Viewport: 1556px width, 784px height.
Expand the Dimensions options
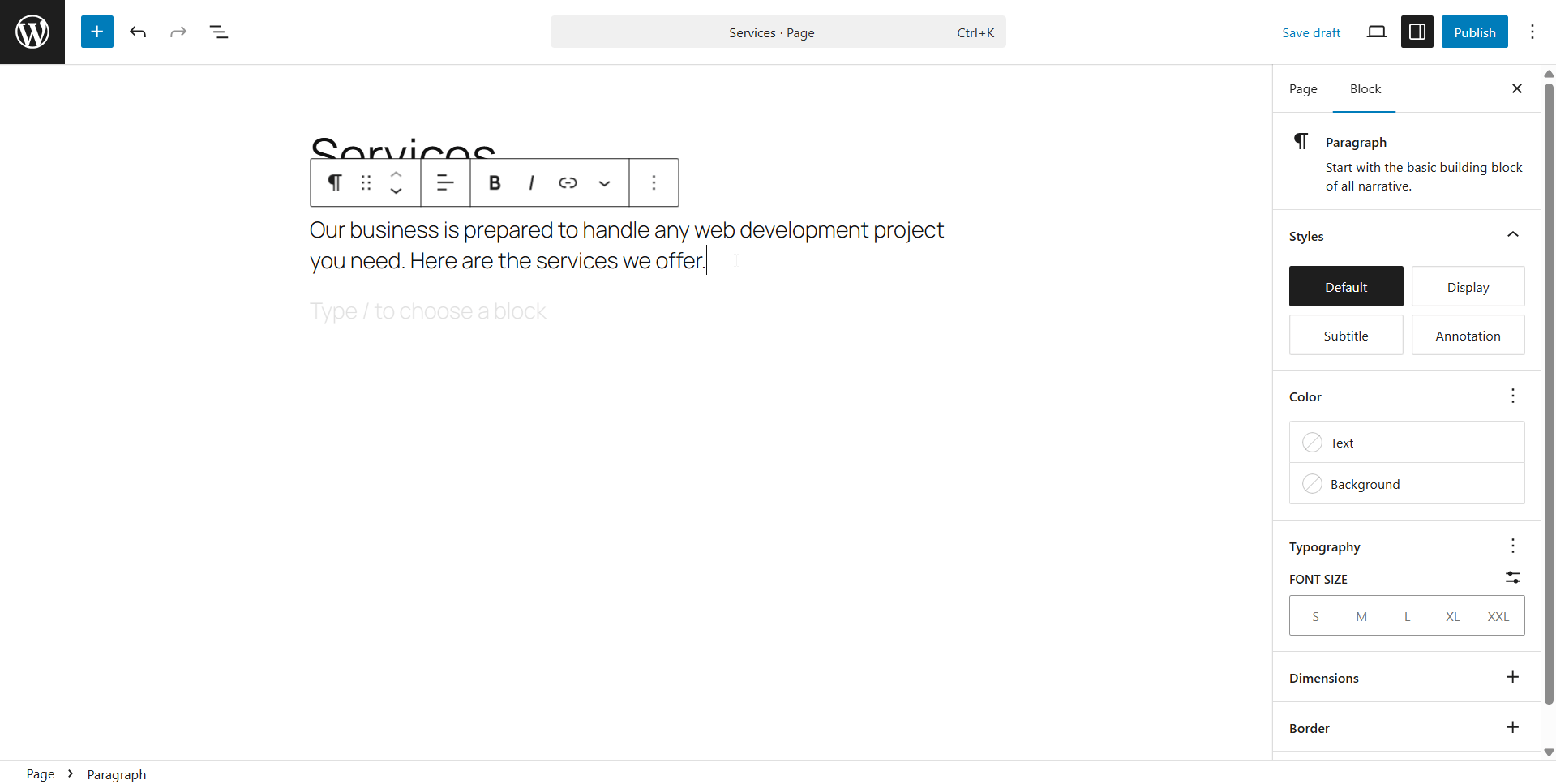pos(1512,678)
